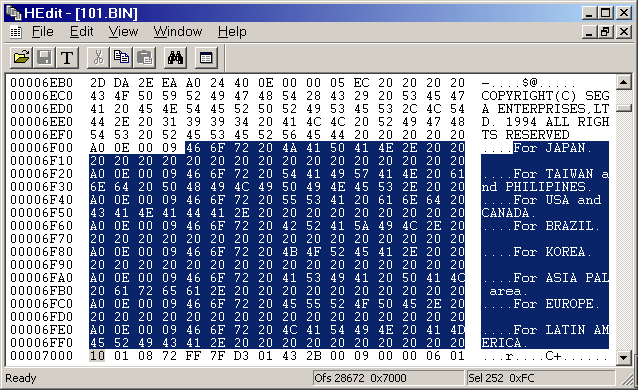The height and width of the screenshot is (390, 638).
Task: Click the Cut scissors icon
Action: click(98, 58)
